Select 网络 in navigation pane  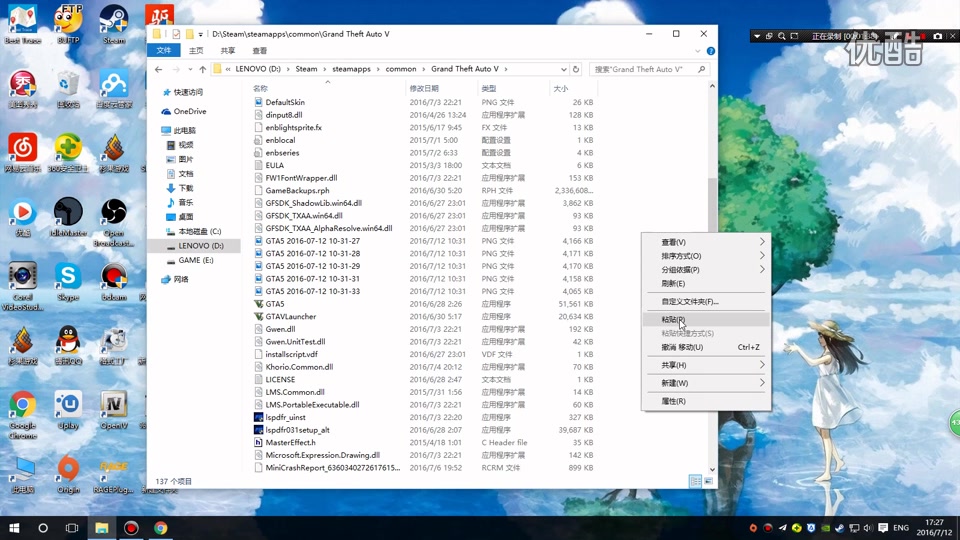tap(175, 279)
